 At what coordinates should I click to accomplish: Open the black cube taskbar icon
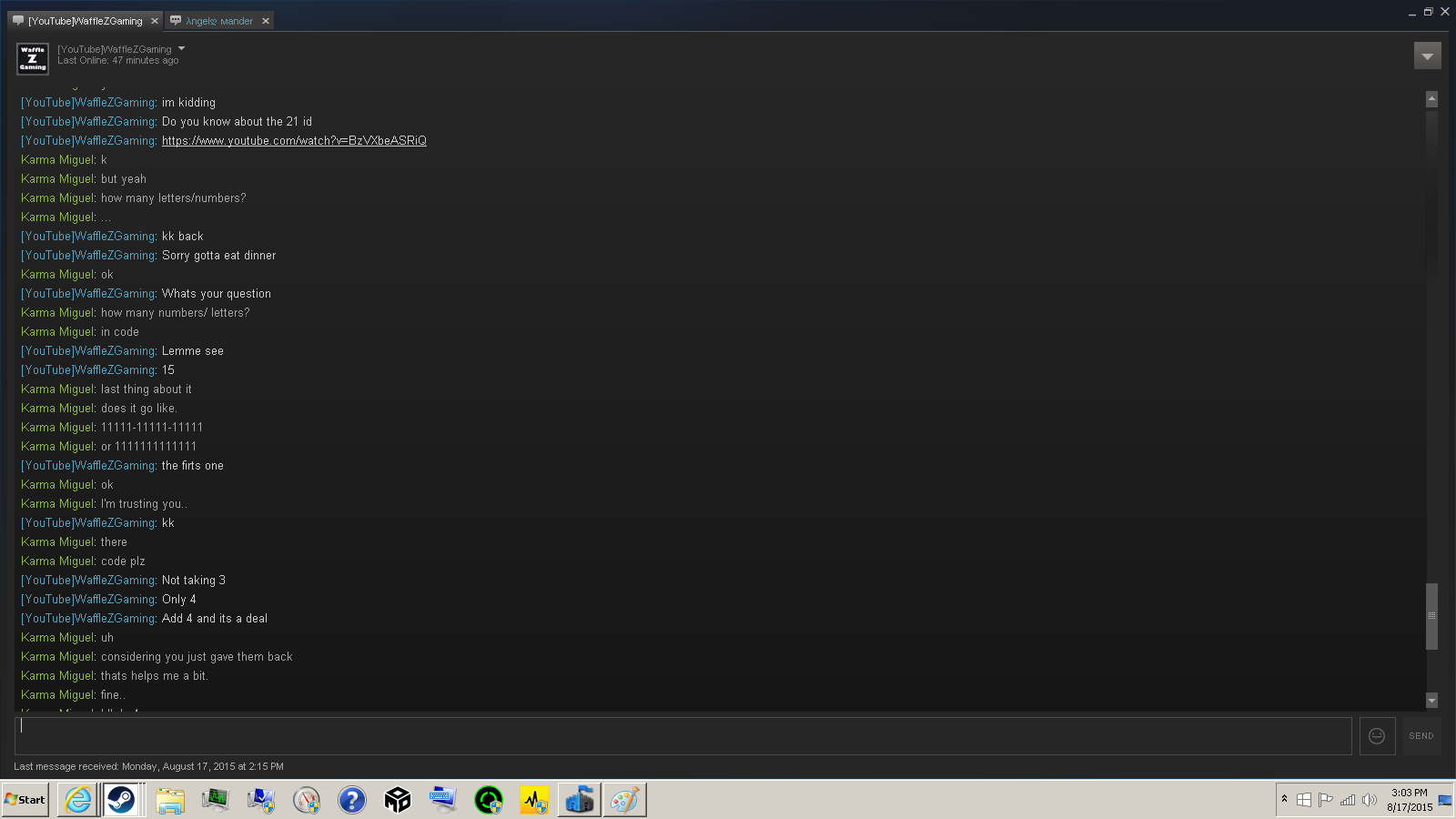click(398, 801)
